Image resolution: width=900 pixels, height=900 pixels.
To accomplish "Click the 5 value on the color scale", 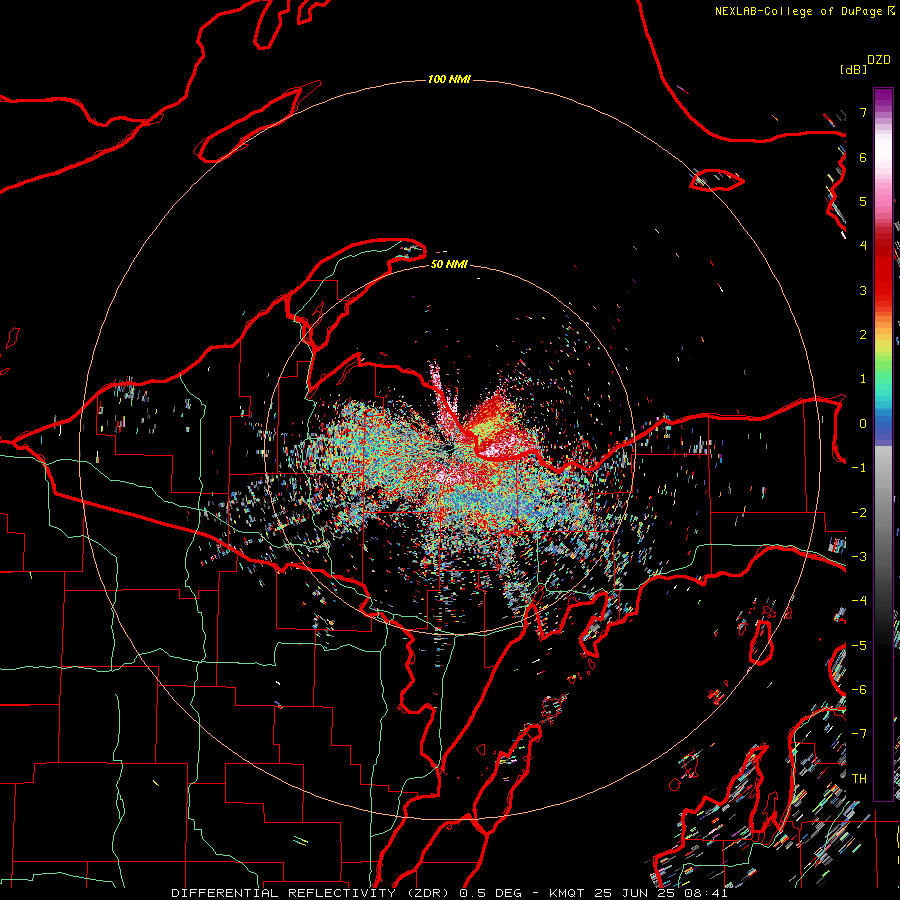I will (863, 201).
